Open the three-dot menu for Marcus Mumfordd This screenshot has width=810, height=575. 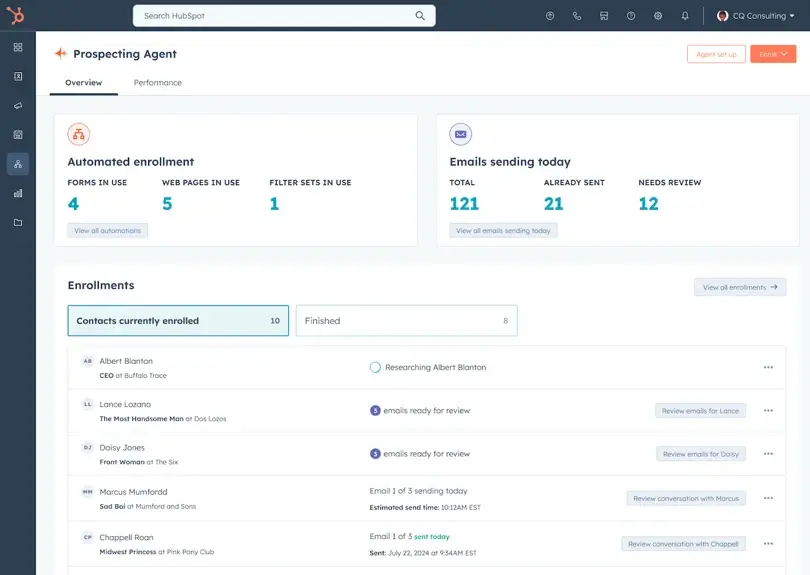click(x=768, y=498)
